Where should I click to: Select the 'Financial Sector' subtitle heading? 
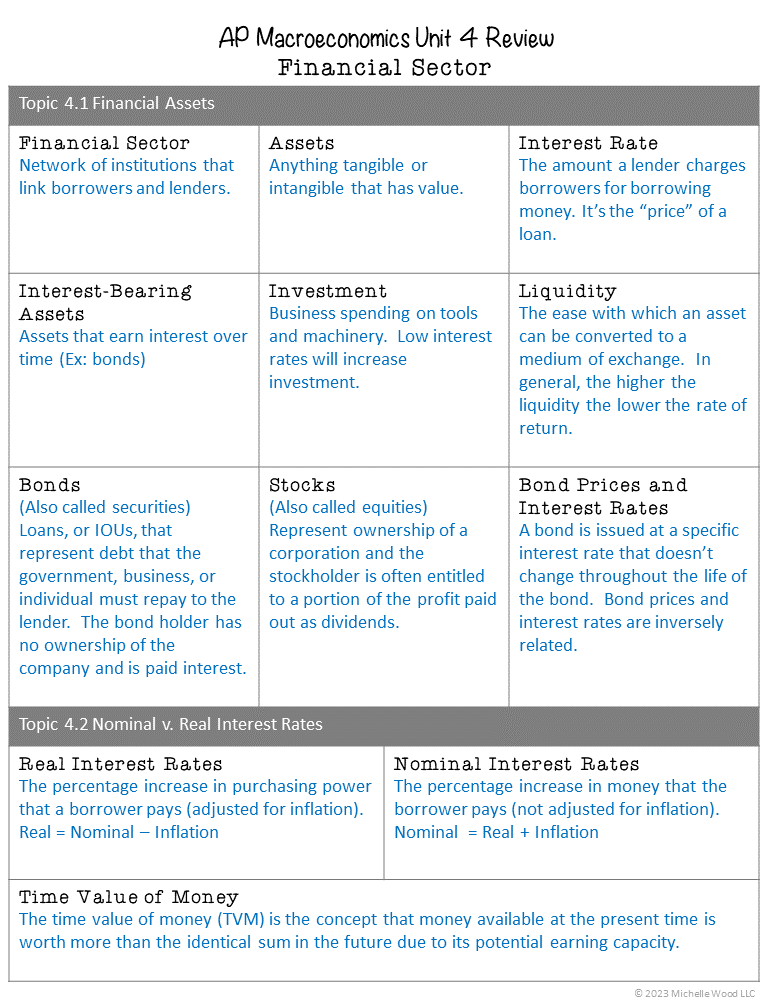384,68
